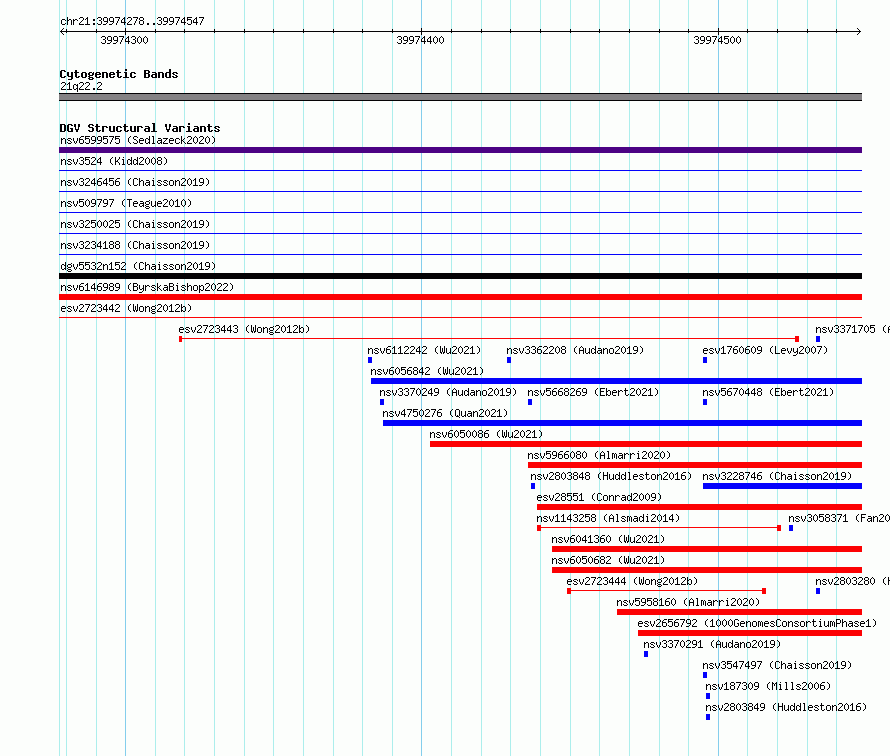The width and height of the screenshot is (890, 756).
Task: Click the purple nsv6599575 variant bar
Action: point(460,150)
